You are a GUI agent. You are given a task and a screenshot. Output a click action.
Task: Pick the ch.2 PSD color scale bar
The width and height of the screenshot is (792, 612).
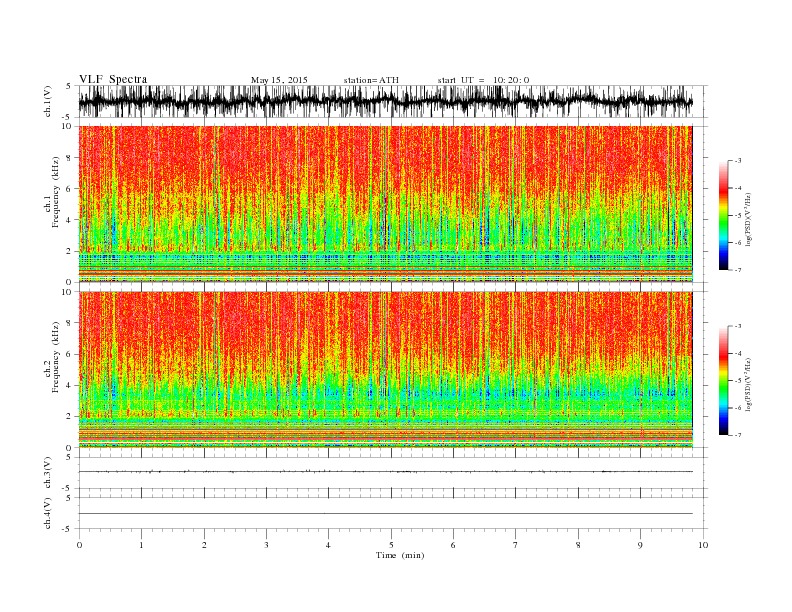tap(724, 380)
